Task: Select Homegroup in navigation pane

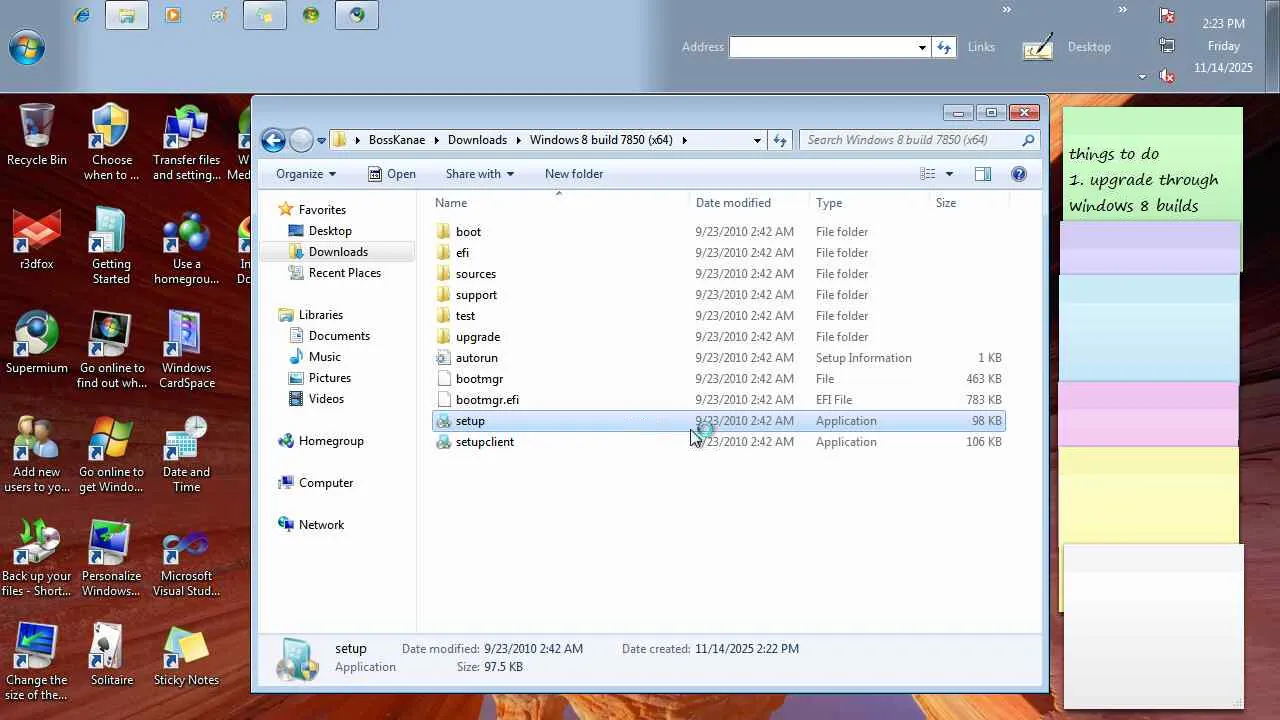Action: pos(331,441)
